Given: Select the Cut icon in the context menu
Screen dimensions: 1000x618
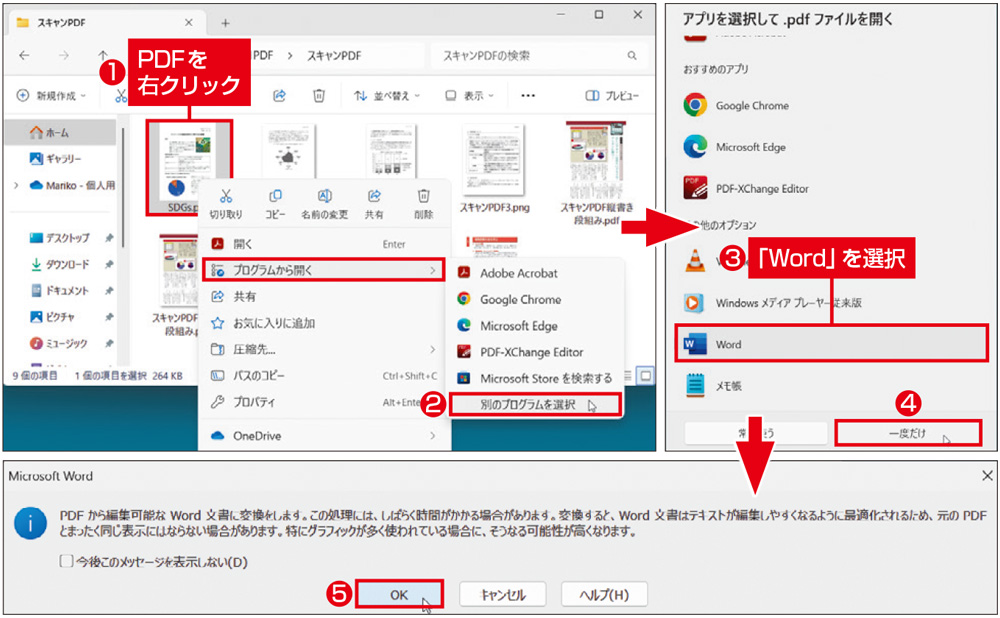Looking at the screenshot, I should point(226,198).
